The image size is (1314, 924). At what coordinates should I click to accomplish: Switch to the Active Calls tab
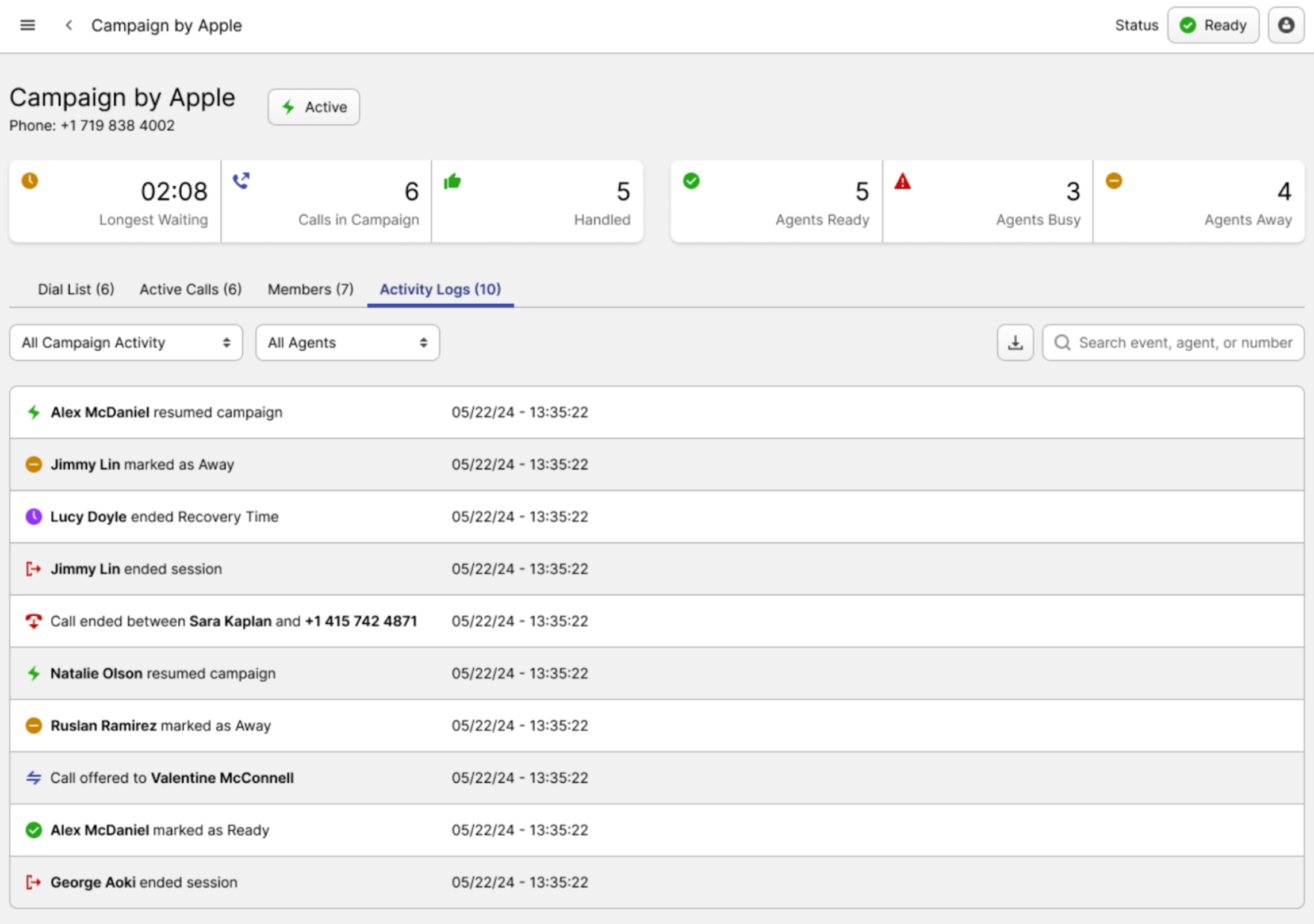click(x=190, y=289)
